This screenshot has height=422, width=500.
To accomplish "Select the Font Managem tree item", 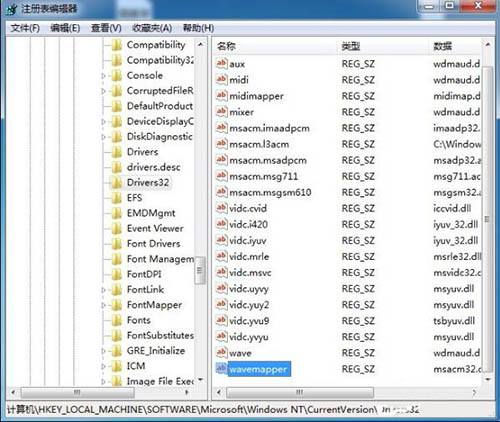I will tap(160, 259).
